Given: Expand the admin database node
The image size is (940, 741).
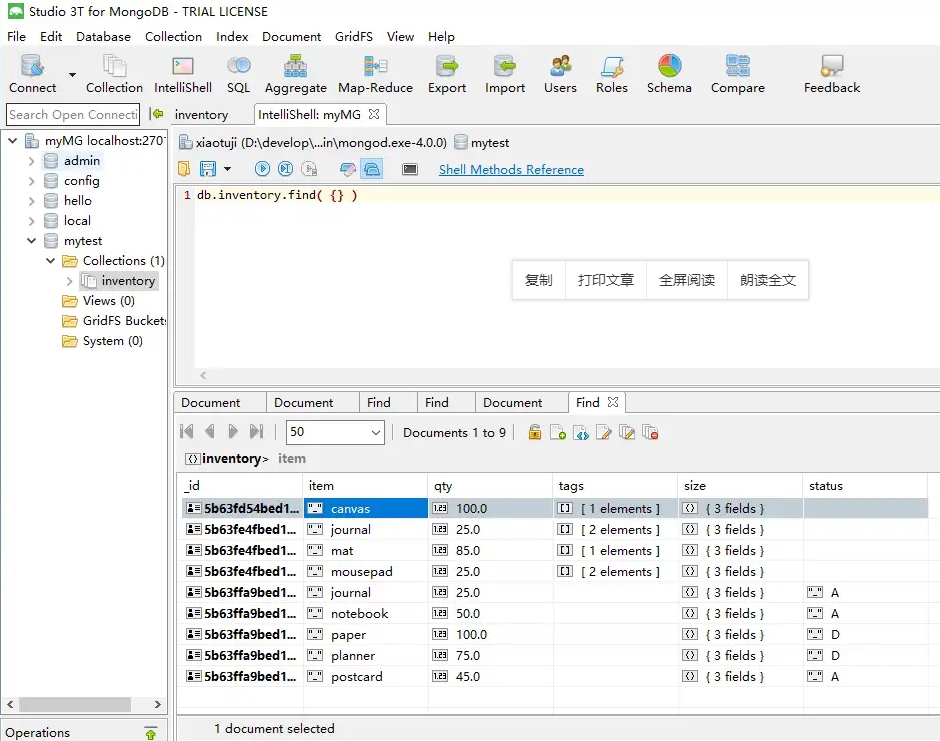Looking at the screenshot, I should 32,161.
